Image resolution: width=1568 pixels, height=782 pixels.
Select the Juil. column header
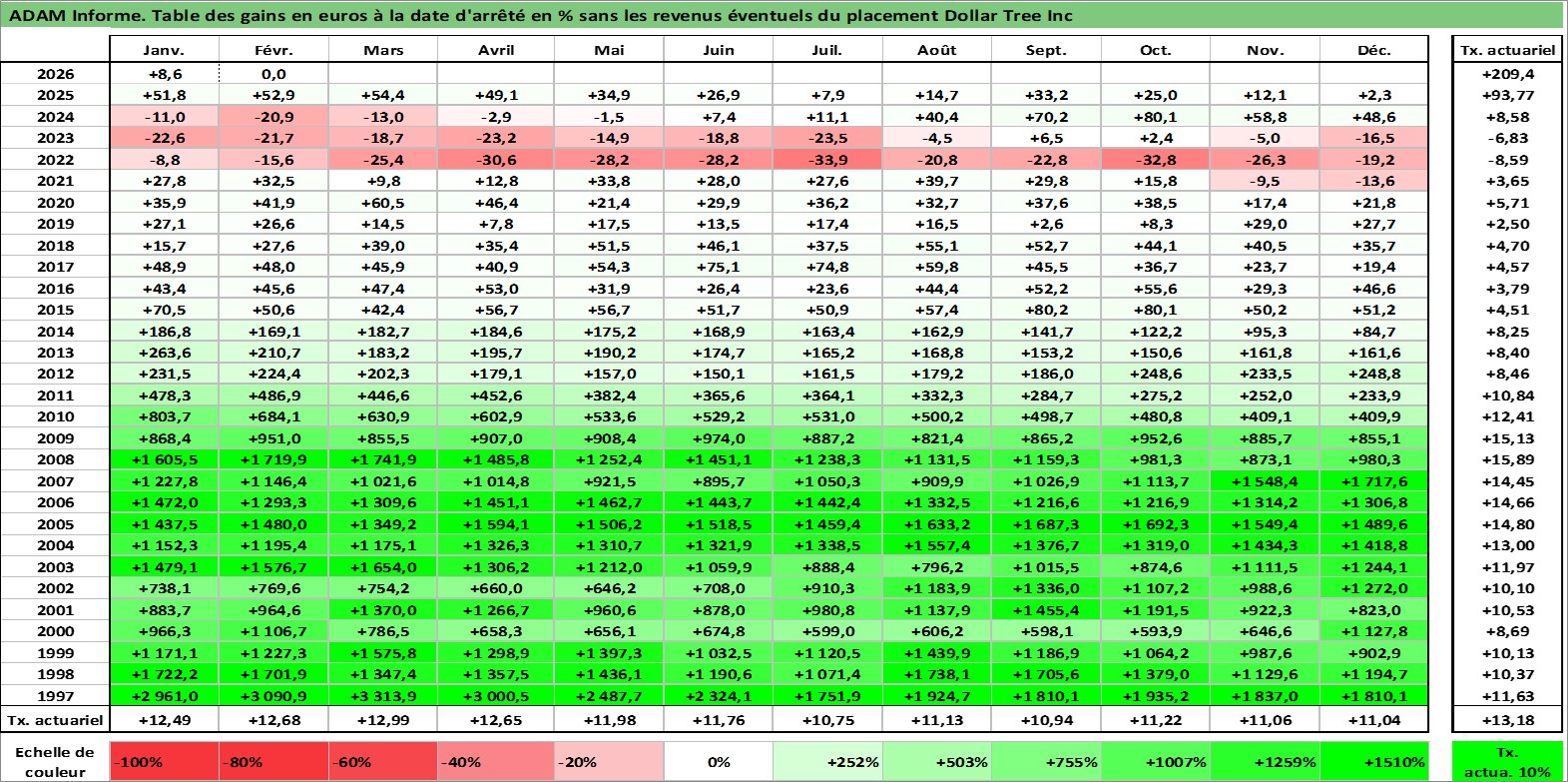[x=827, y=50]
